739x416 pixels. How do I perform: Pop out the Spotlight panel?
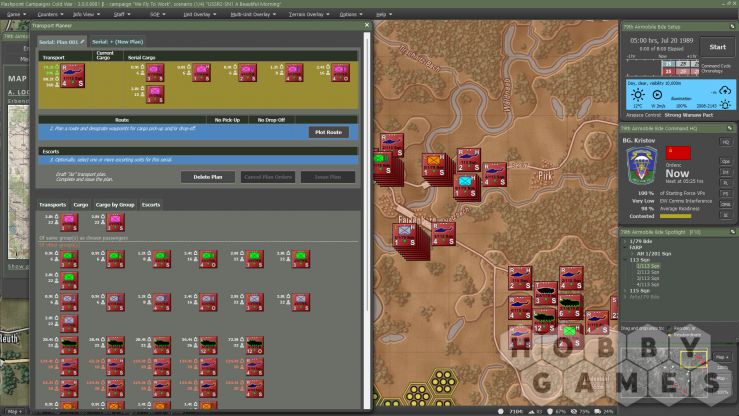pos(732,232)
